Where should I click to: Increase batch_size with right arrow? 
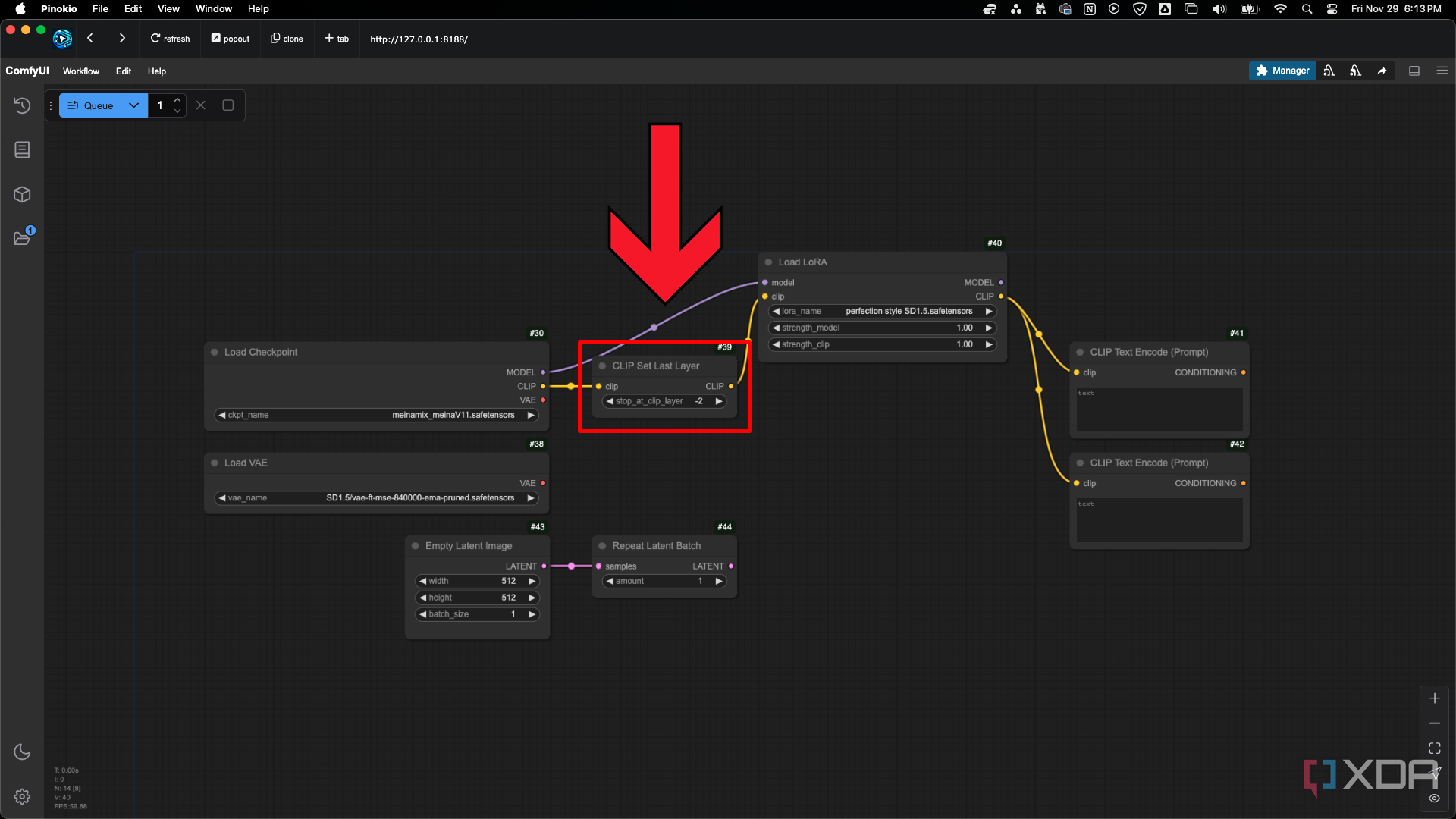532,615
